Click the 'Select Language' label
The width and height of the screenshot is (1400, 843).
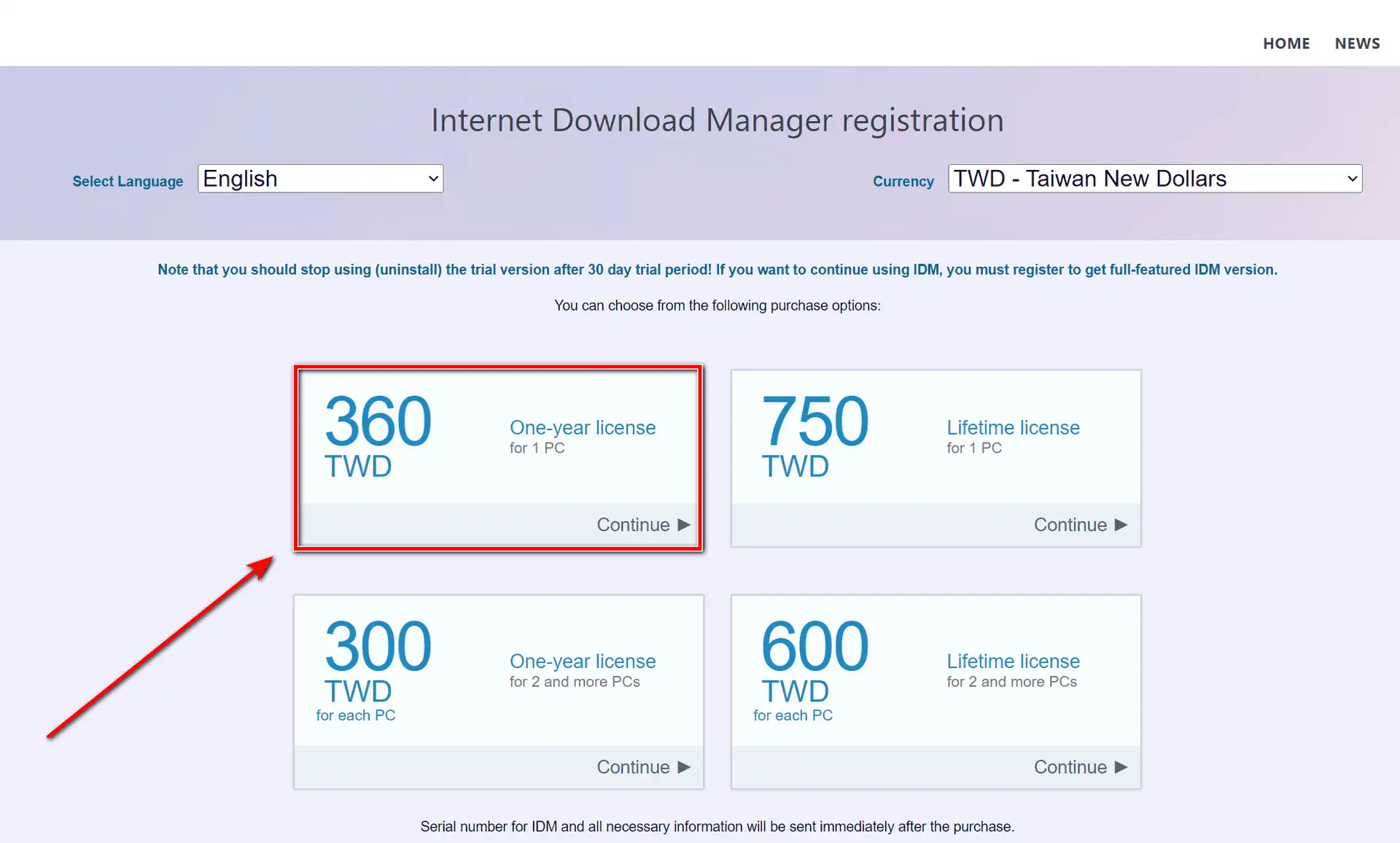(x=128, y=182)
